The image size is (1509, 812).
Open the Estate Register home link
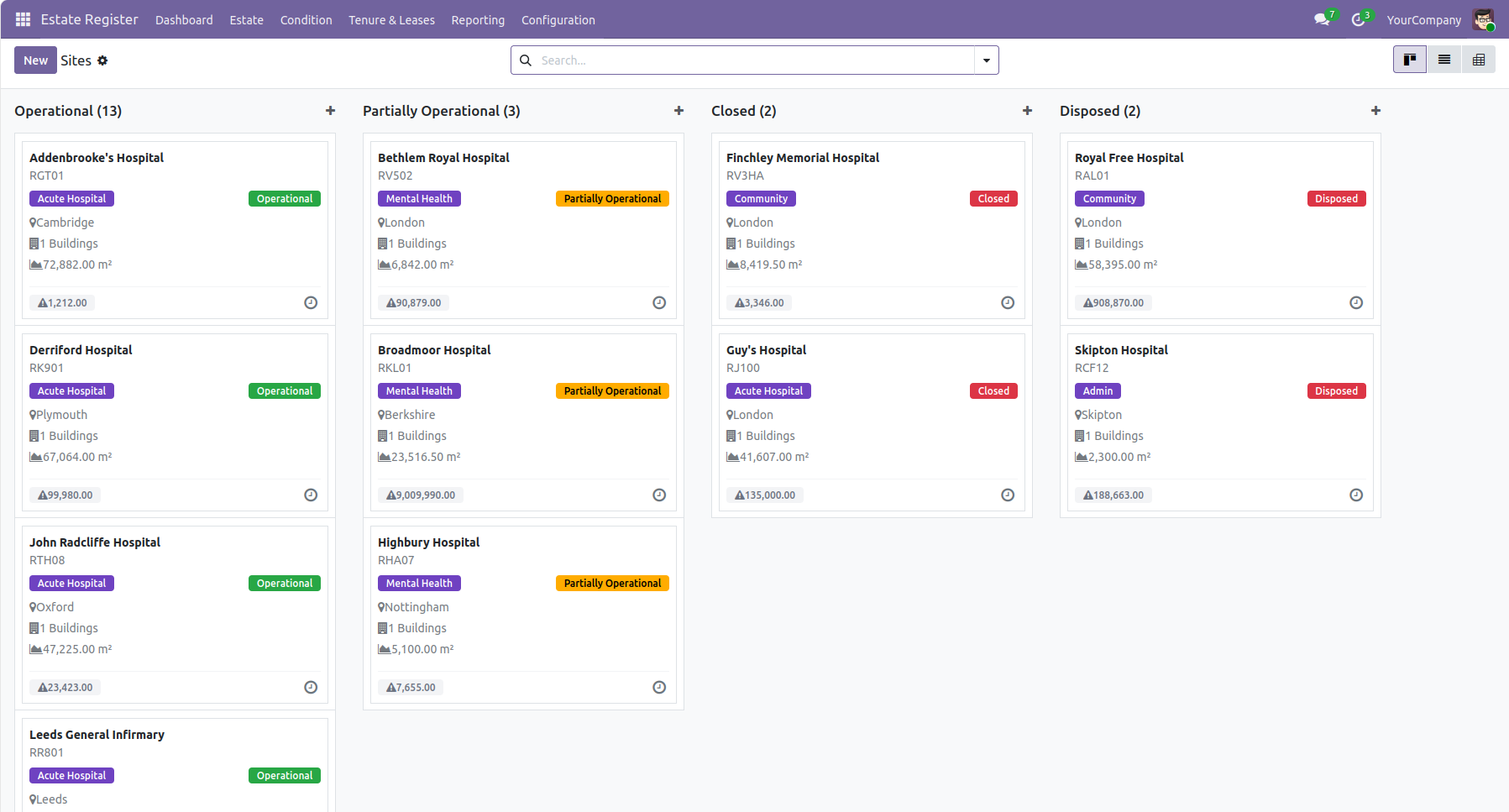tap(89, 19)
